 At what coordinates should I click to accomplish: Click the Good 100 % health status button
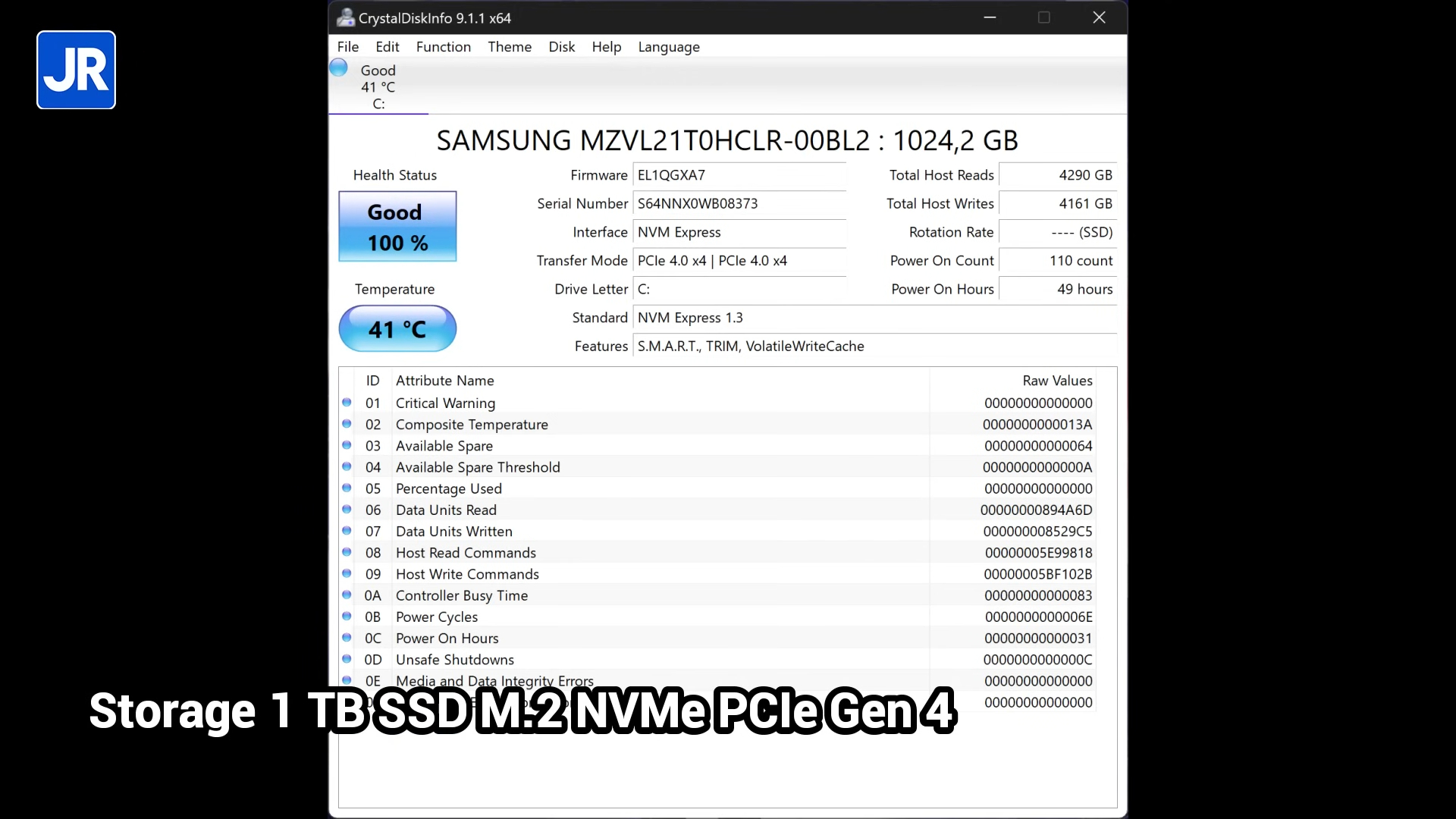tap(397, 227)
